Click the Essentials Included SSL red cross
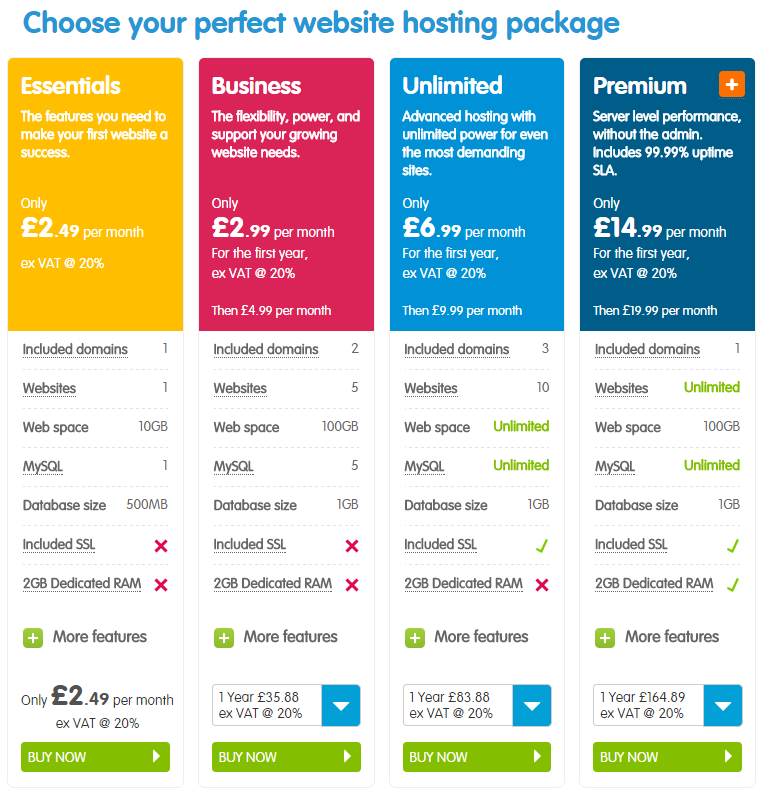The height and width of the screenshot is (790, 757). point(161,546)
